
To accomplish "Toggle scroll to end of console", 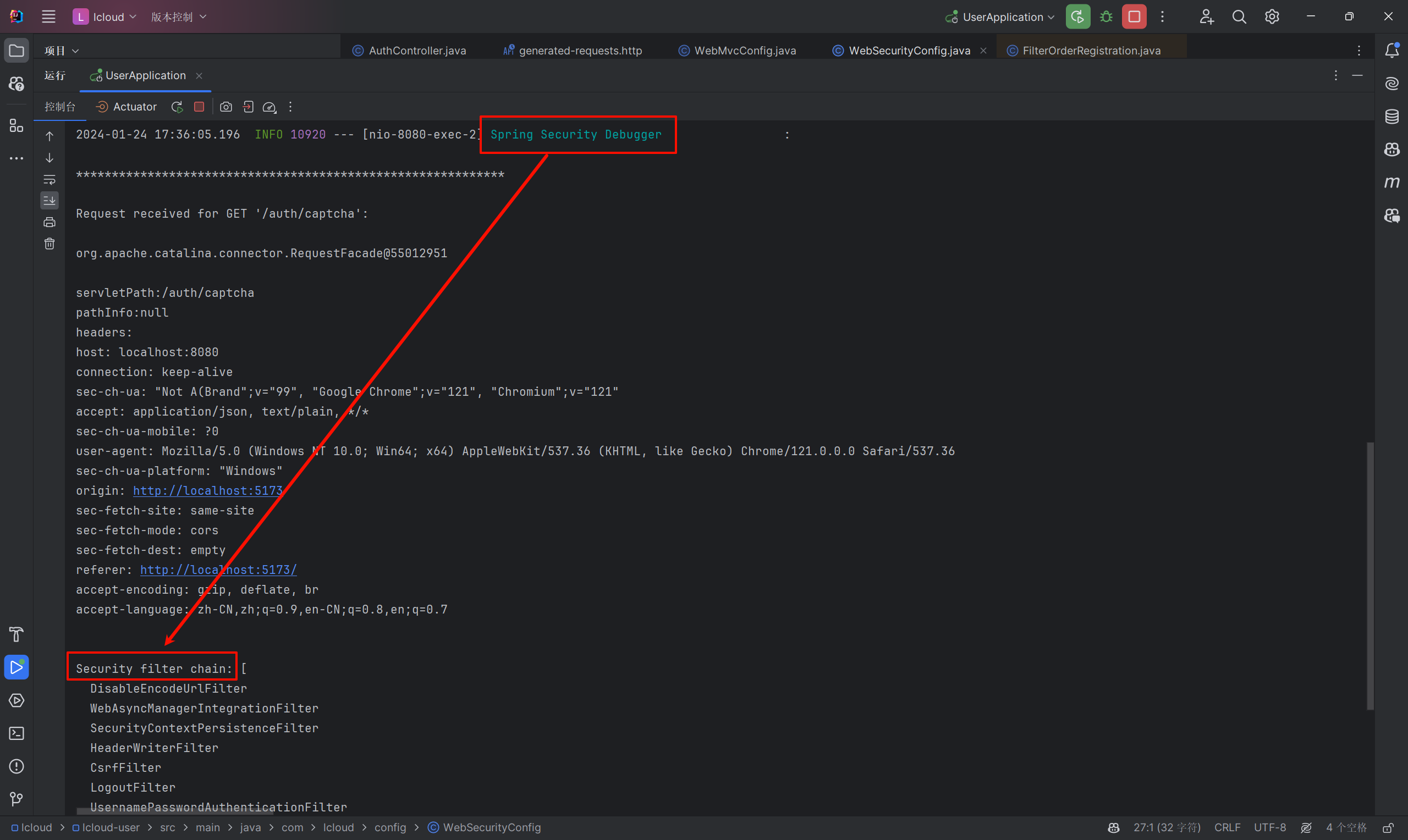I will point(50,200).
